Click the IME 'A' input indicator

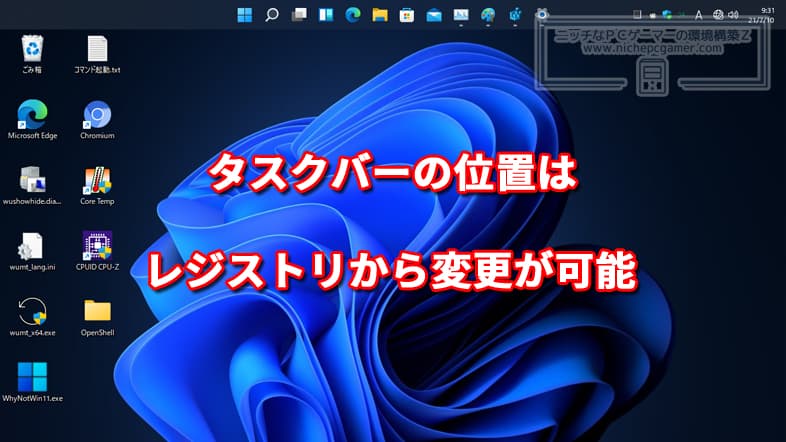point(698,15)
